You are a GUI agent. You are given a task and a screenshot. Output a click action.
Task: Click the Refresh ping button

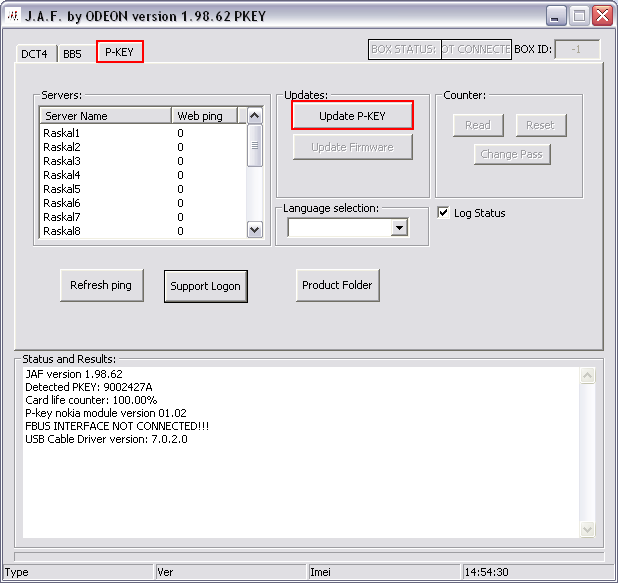101,285
